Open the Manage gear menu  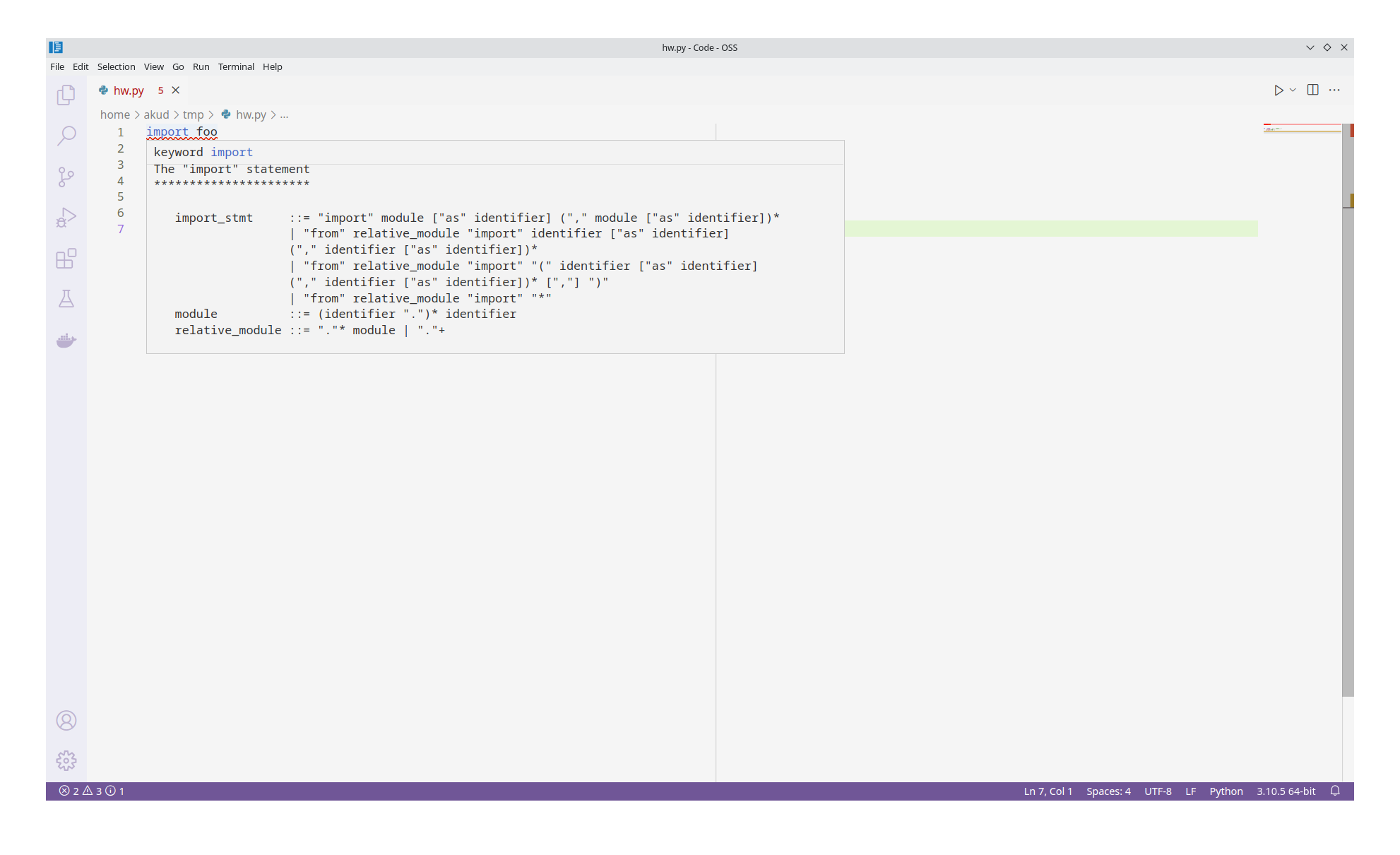coord(66,761)
